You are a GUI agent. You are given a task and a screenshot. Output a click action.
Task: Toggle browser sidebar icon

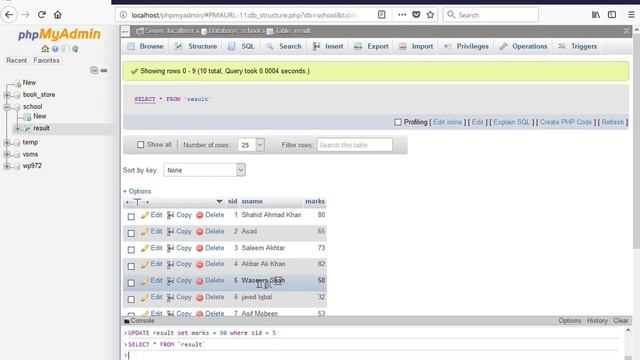[x=612, y=15]
